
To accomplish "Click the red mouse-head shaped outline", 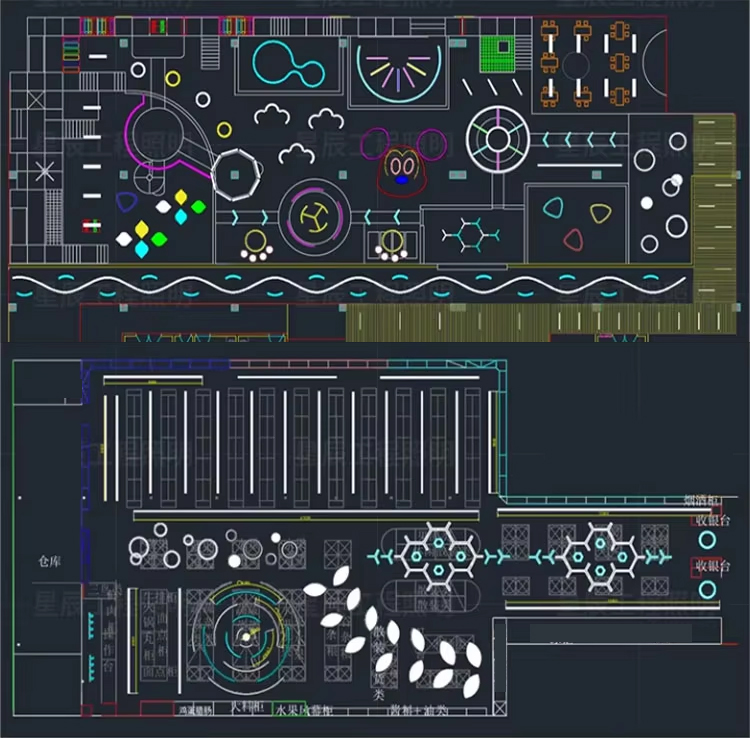I will coord(399,165).
